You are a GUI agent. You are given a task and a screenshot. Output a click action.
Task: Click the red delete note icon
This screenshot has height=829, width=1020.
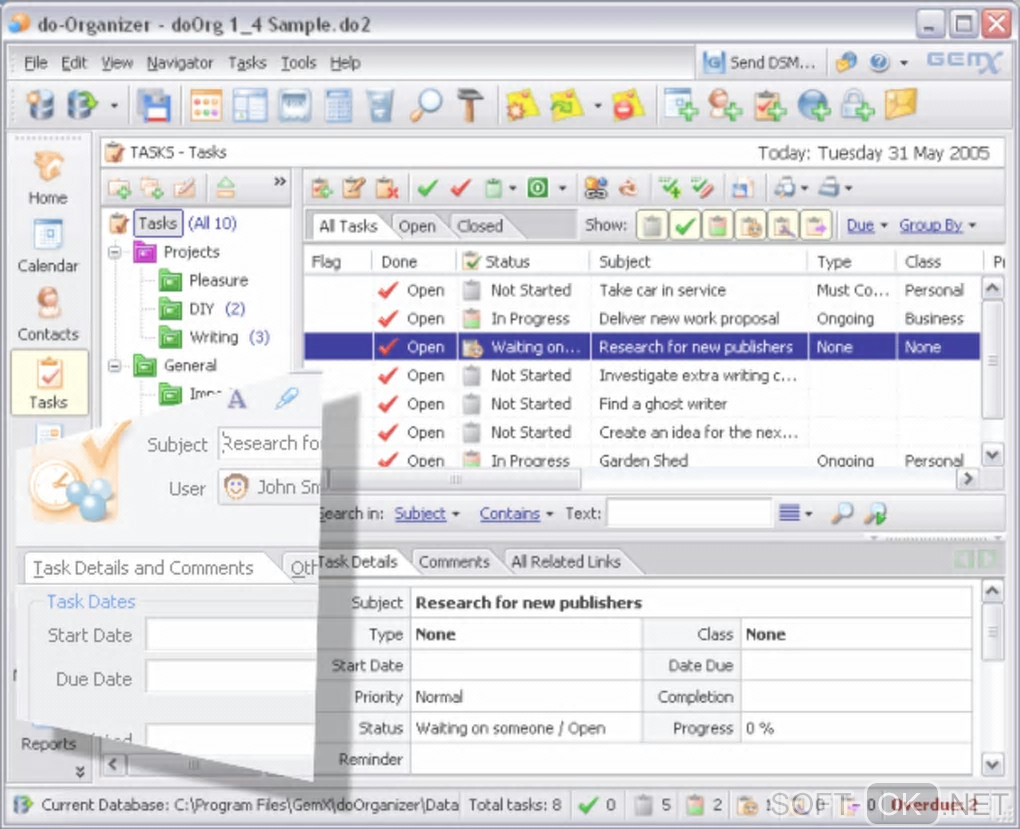click(x=628, y=105)
